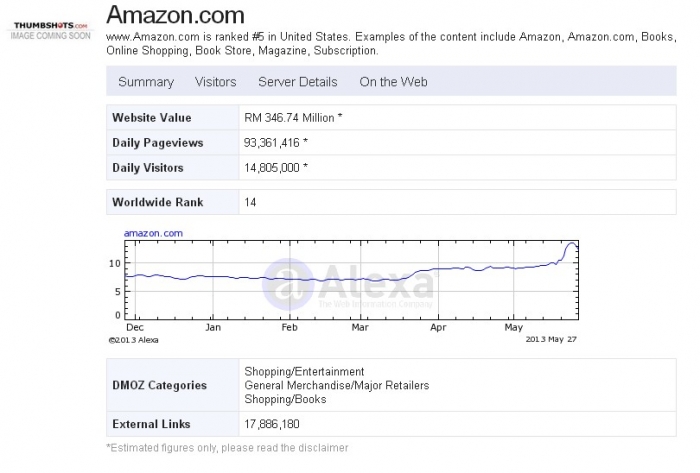Select the On the Web tab
Screen dimensions: 700x473
[393, 82]
